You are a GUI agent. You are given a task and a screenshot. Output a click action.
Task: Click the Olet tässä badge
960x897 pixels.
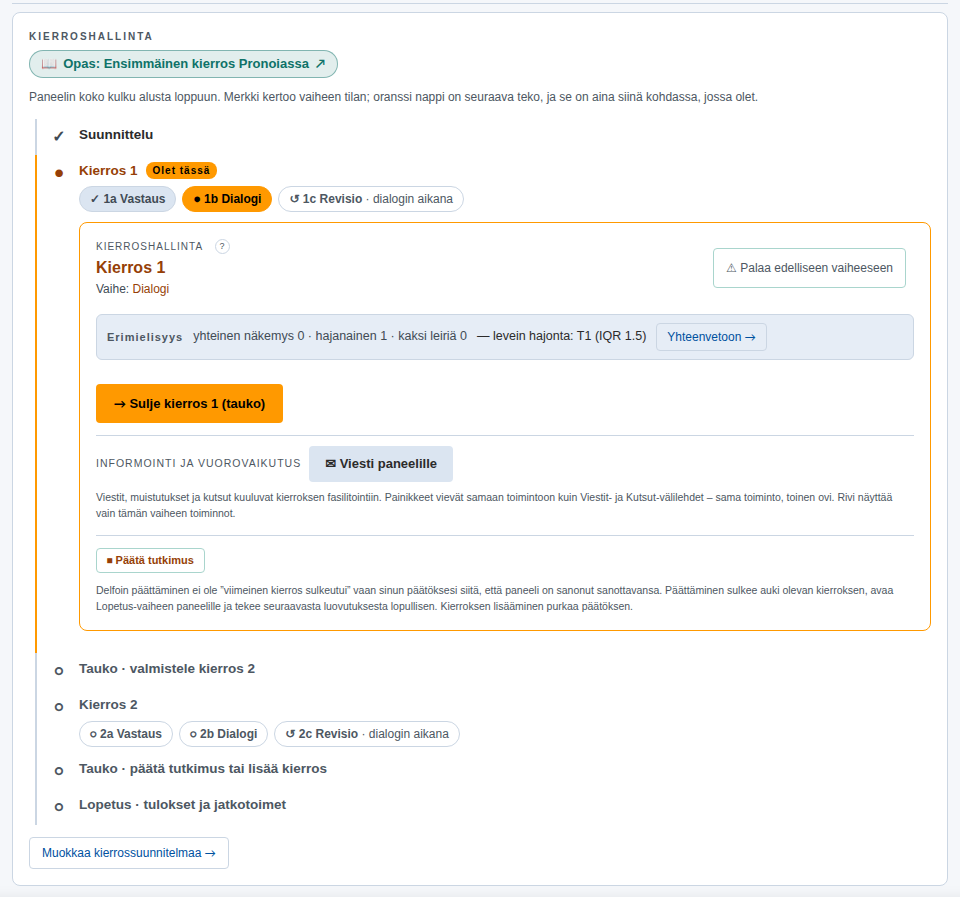(181, 170)
